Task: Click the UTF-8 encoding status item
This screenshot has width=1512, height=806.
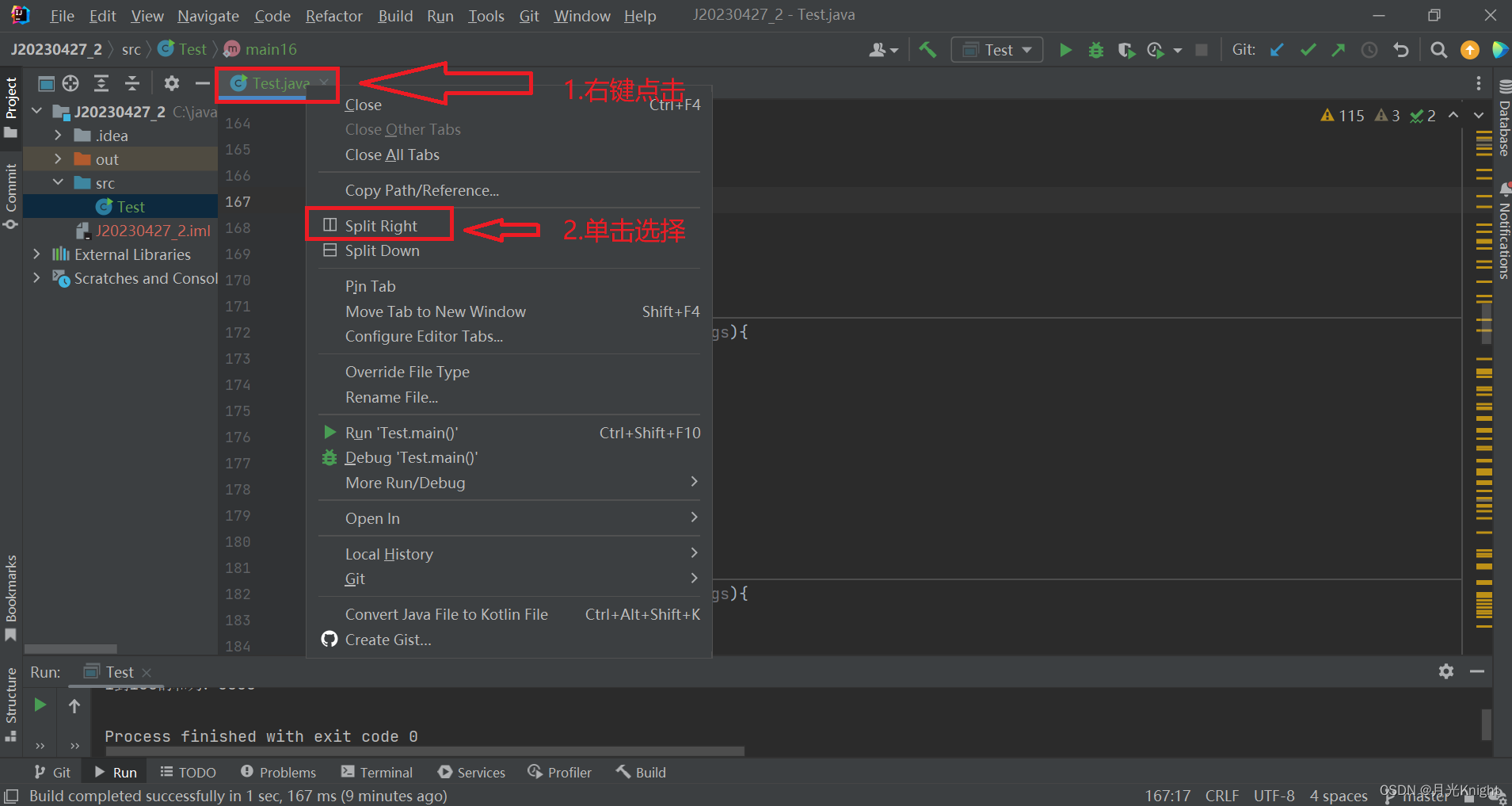Action: 1274,796
